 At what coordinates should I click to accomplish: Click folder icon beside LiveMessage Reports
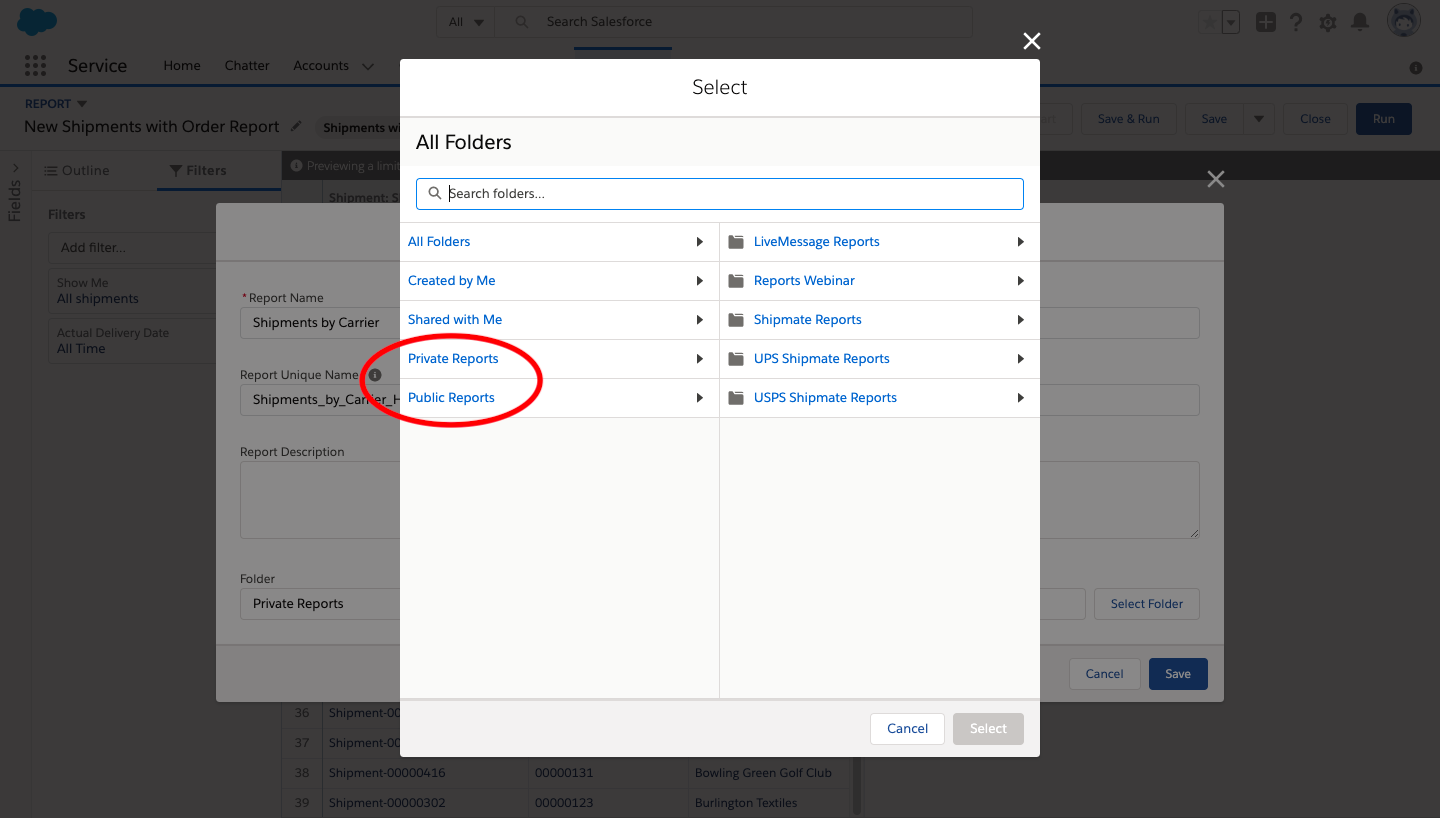[x=736, y=242]
